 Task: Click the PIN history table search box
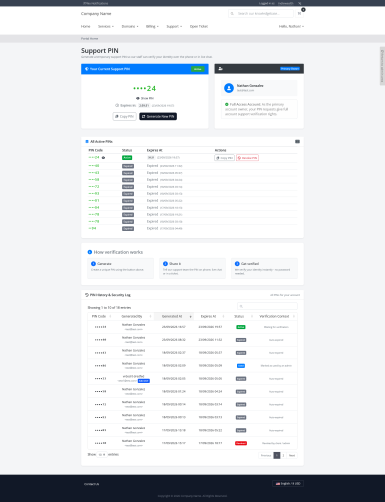click(267, 306)
